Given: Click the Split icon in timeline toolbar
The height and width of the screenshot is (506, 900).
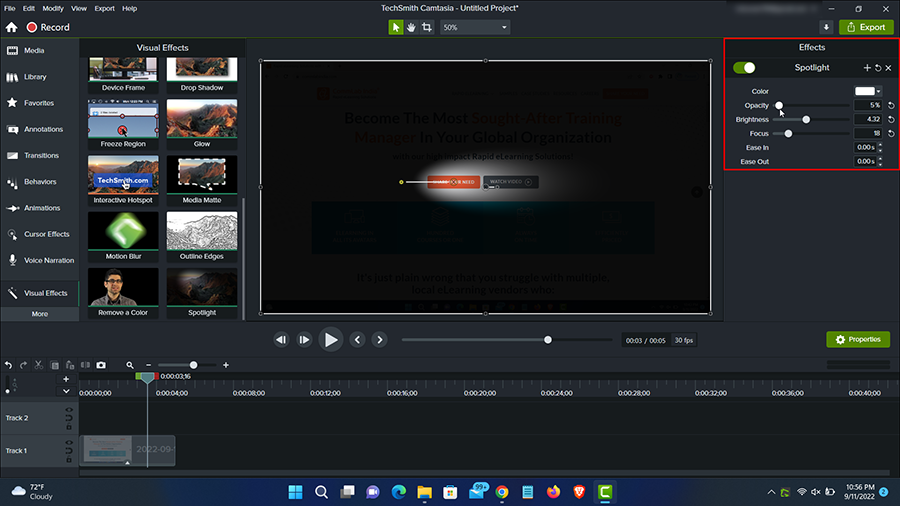Looking at the screenshot, I should 86,365.
